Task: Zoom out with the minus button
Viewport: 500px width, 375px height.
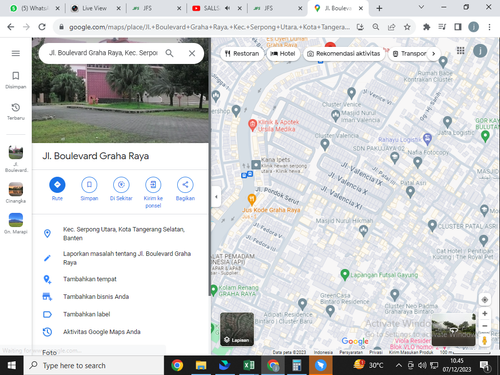Action: point(485,326)
